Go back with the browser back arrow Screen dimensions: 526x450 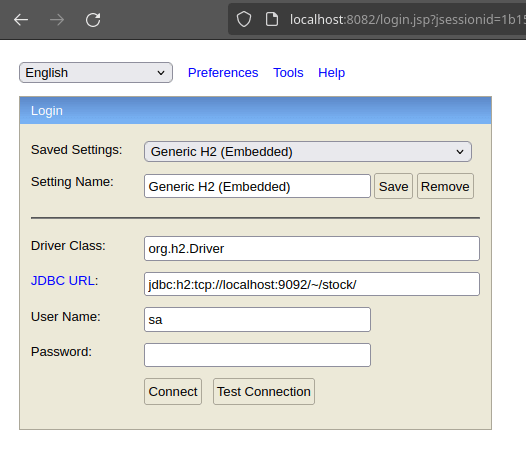pos(21,20)
